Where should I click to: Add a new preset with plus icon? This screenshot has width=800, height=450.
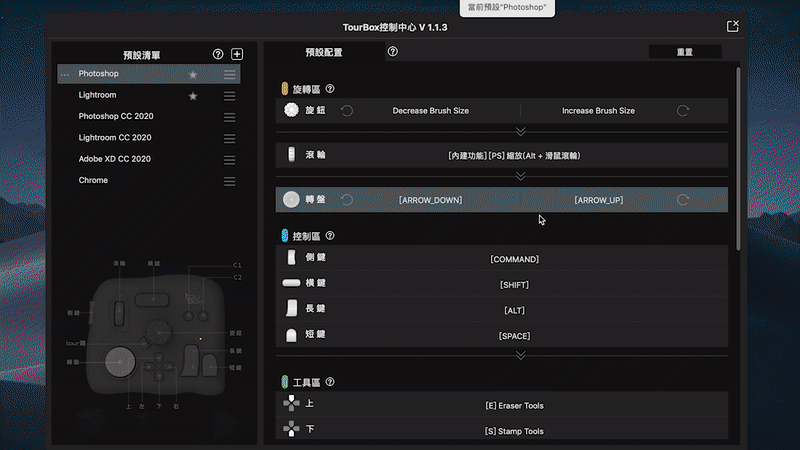pos(237,54)
